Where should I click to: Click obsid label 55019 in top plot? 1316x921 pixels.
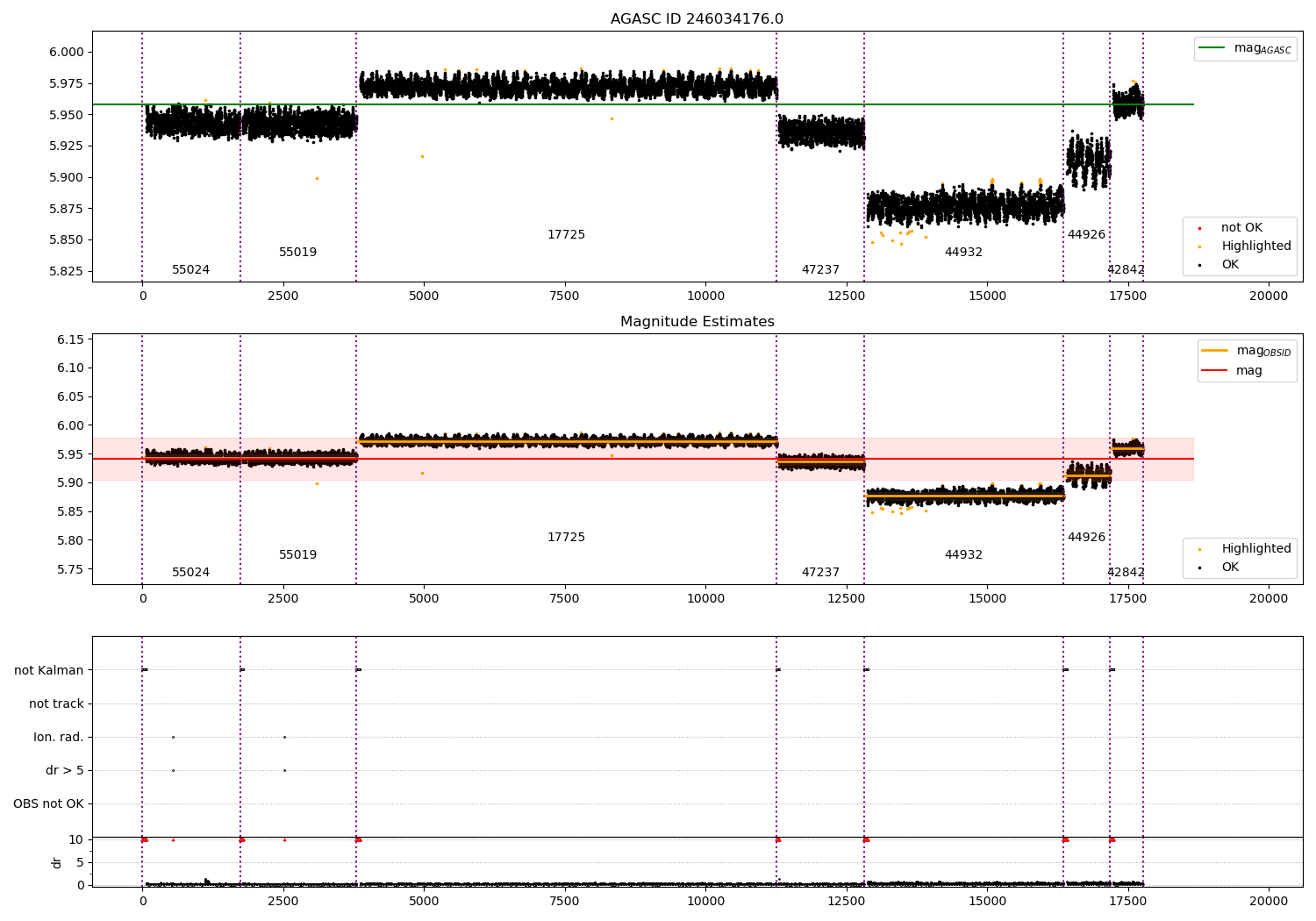[297, 253]
